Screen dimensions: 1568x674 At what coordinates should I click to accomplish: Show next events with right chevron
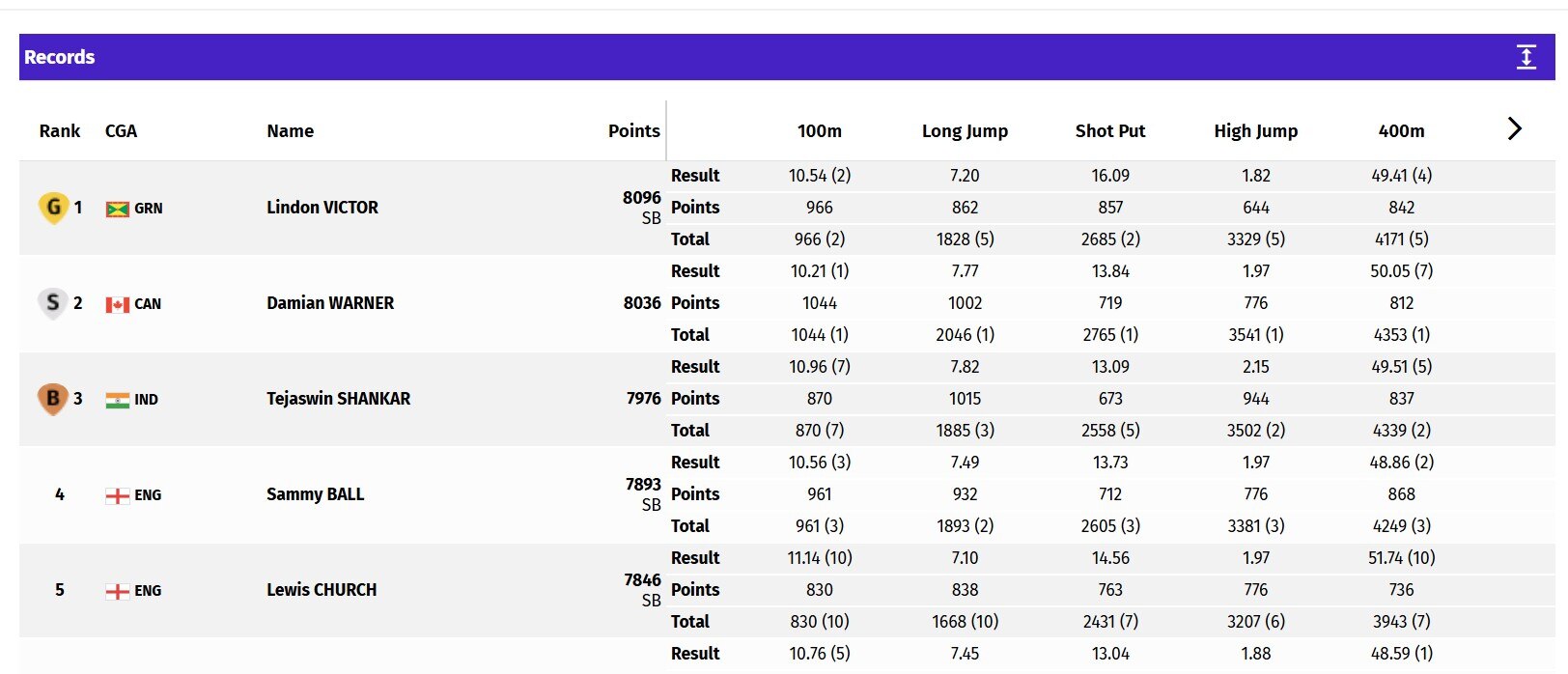pos(1514,128)
